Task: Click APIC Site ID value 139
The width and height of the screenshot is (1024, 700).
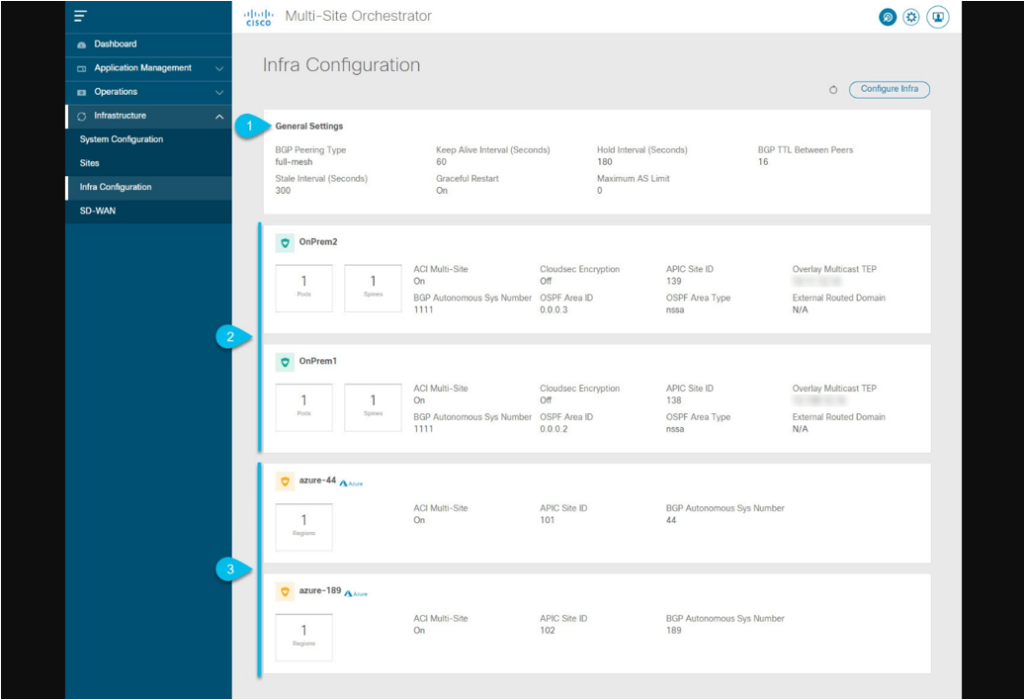Action: tap(674, 281)
